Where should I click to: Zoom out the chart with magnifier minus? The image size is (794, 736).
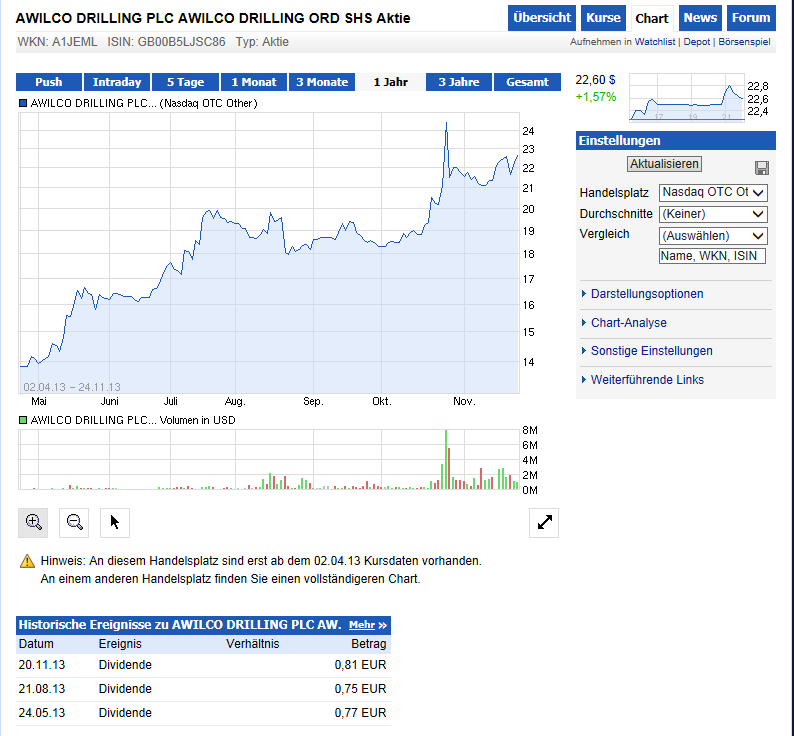tap(74, 522)
